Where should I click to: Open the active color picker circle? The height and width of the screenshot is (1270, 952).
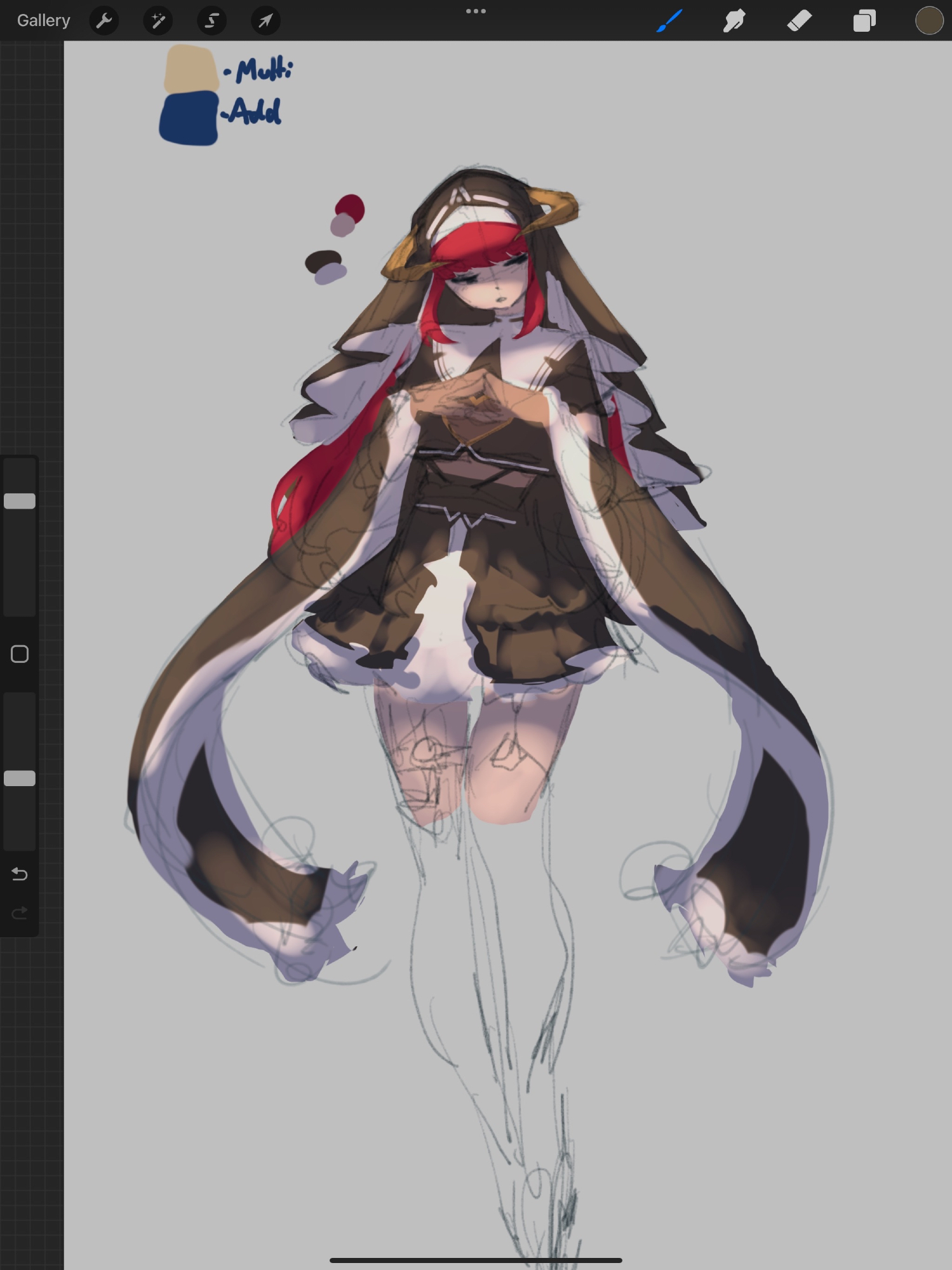929,21
